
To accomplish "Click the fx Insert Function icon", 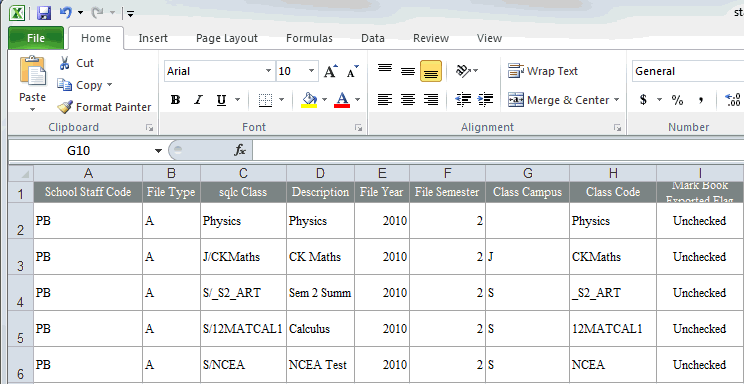I will (x=240, y=150).
